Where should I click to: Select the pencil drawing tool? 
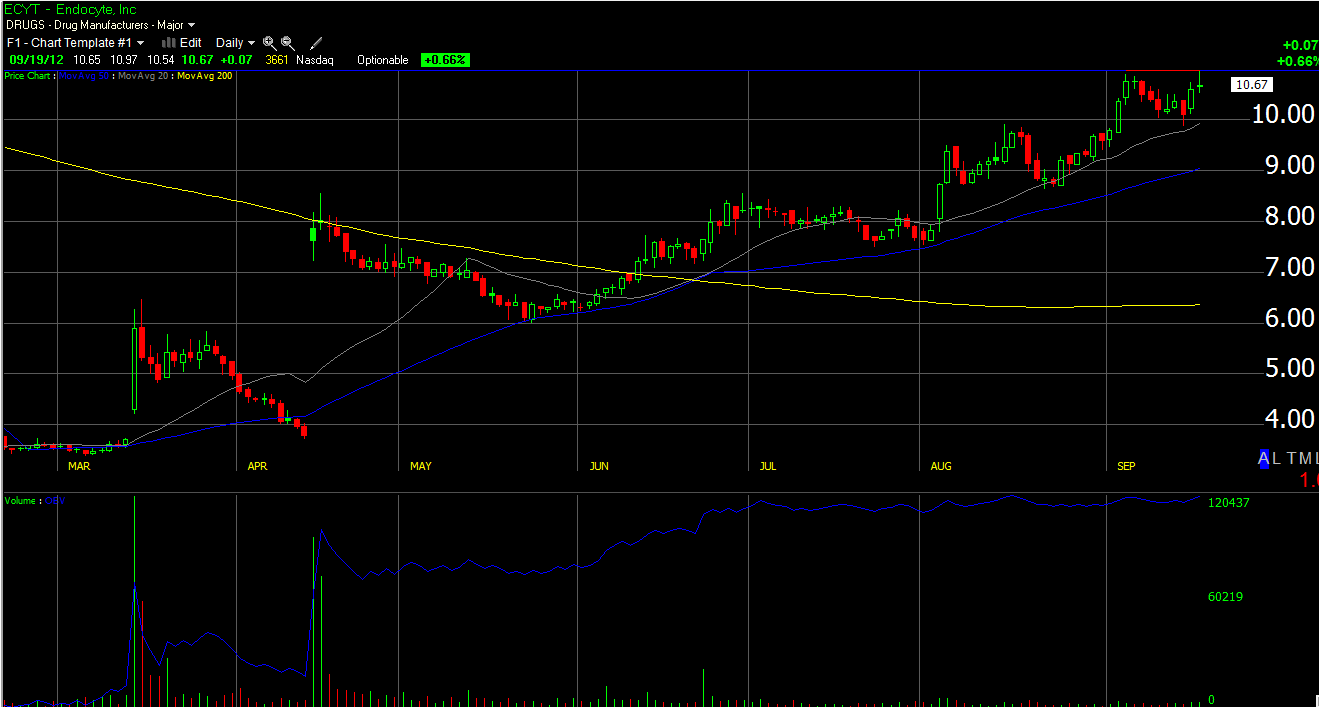(316, 43)
